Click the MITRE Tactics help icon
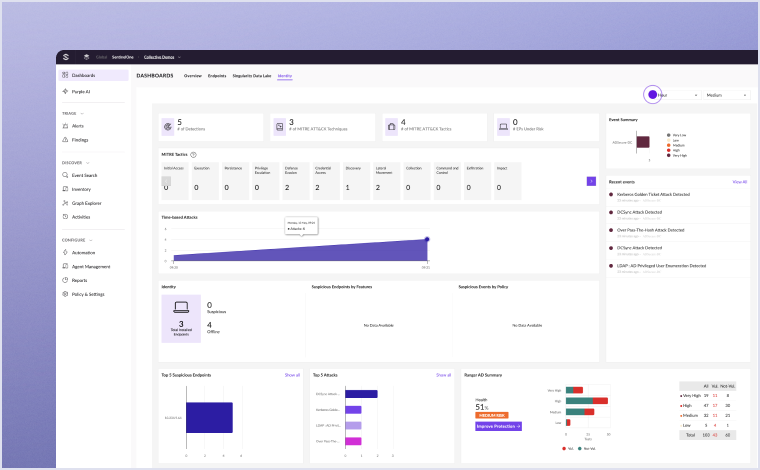The width and height of the screenshot is (760, 470). (193, 155)
